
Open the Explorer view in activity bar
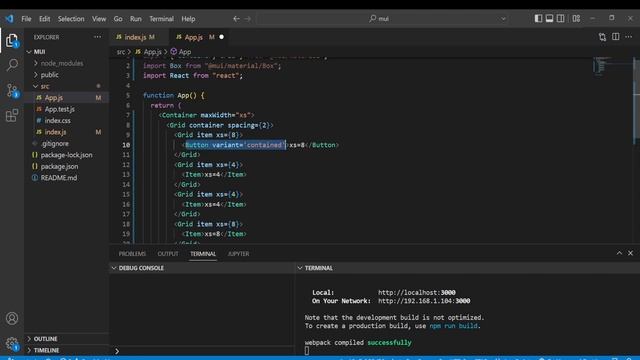(12, 40)
